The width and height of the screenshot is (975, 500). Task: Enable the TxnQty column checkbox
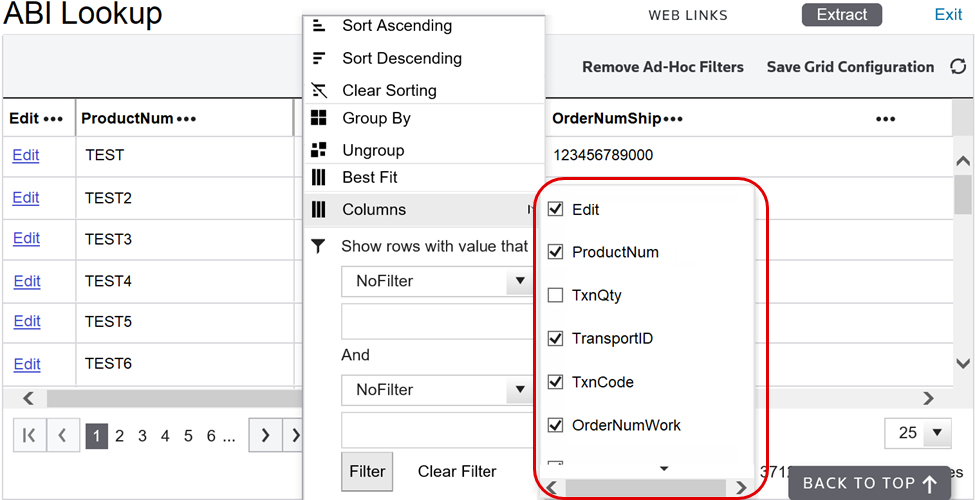(x=556, y=295)
